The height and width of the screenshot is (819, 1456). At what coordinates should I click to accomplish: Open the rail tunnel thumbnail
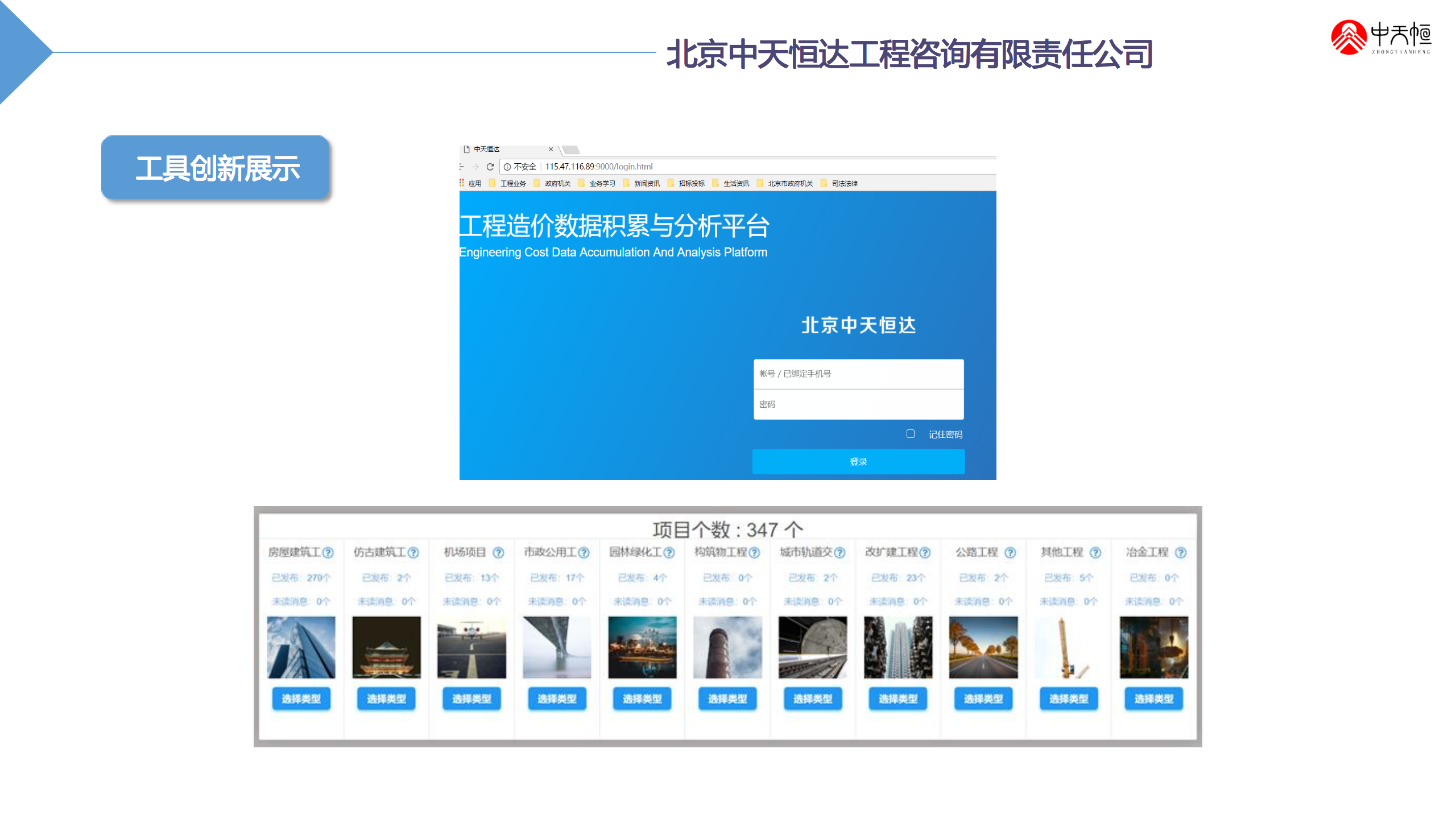[x=813, y=647]
